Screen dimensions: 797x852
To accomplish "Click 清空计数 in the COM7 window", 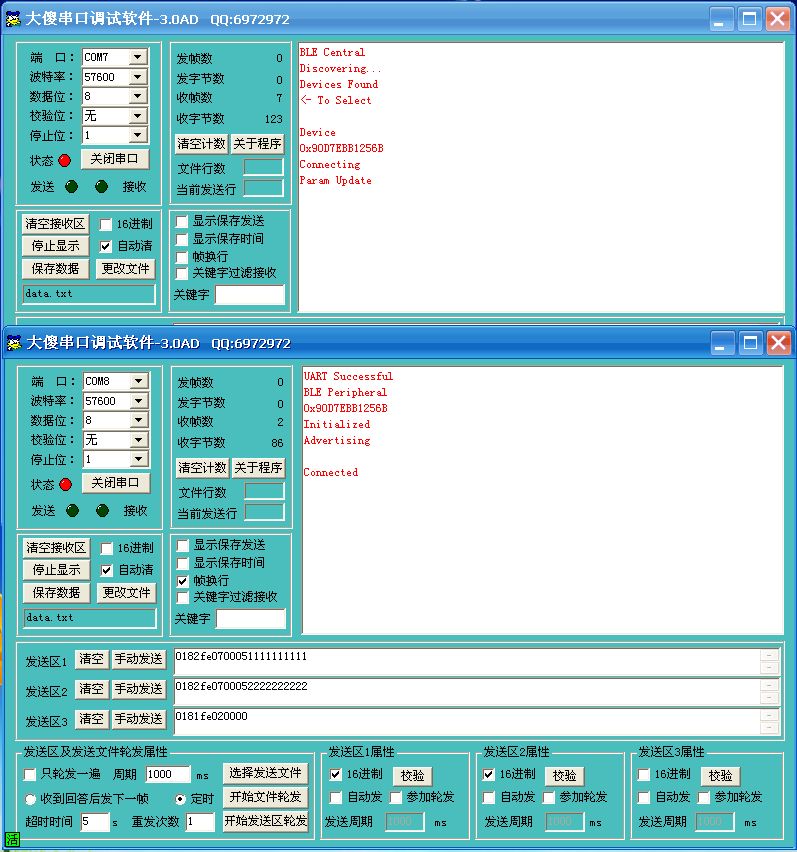I will pos(201,143).
